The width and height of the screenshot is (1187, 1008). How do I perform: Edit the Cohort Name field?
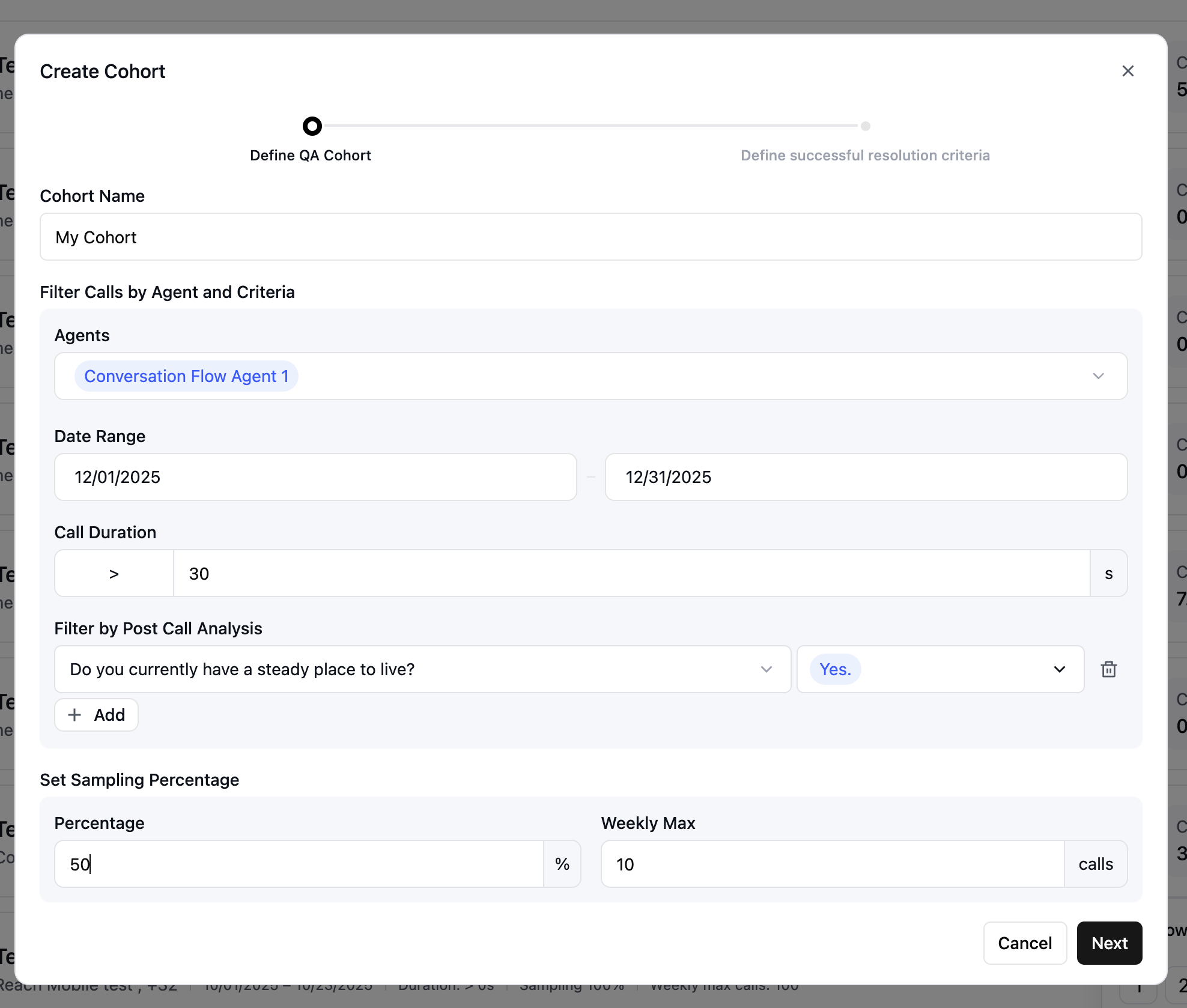[x=590, y=237]
